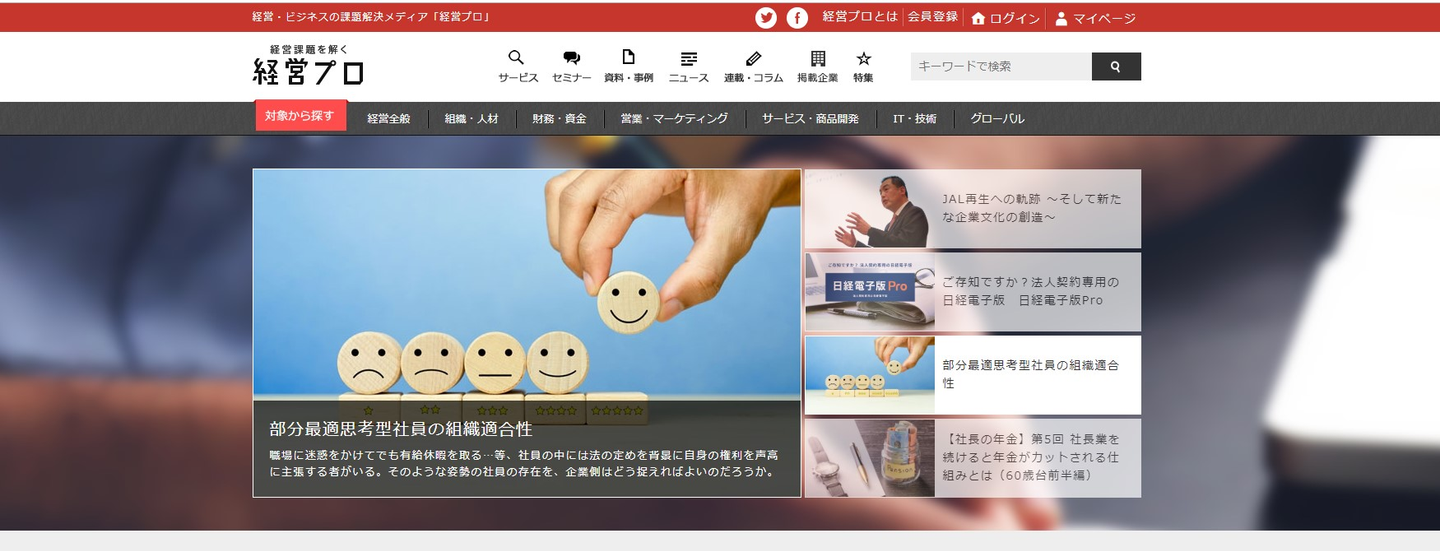The image size is (1440, 551).
Task: Select the 営業・マーケティング category tab
Action: click(x=674, y=118)
